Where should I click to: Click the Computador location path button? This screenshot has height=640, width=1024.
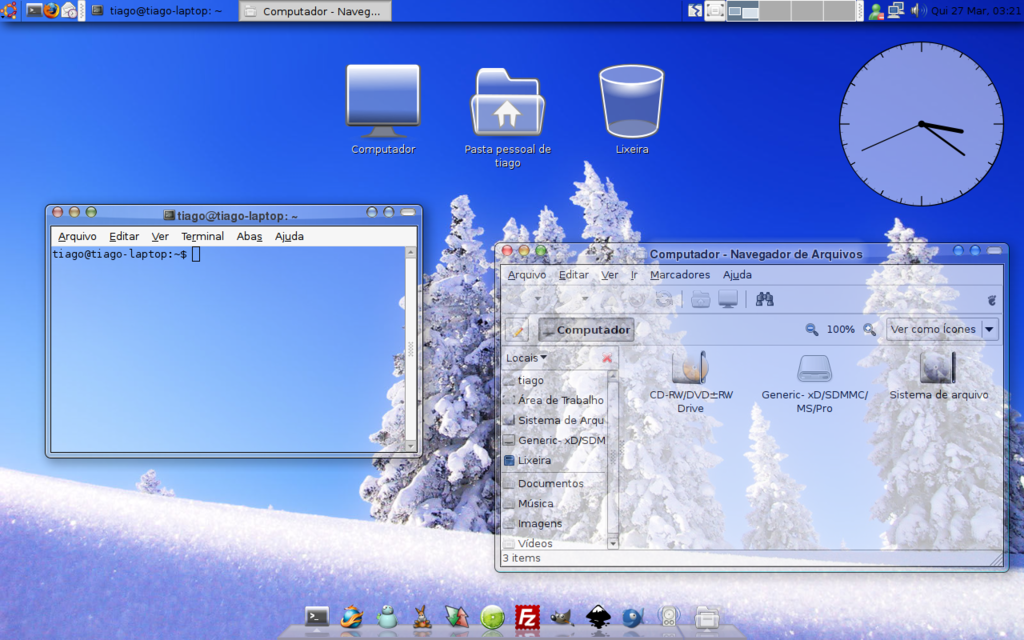pyautogui.click(x=586, y=330)
